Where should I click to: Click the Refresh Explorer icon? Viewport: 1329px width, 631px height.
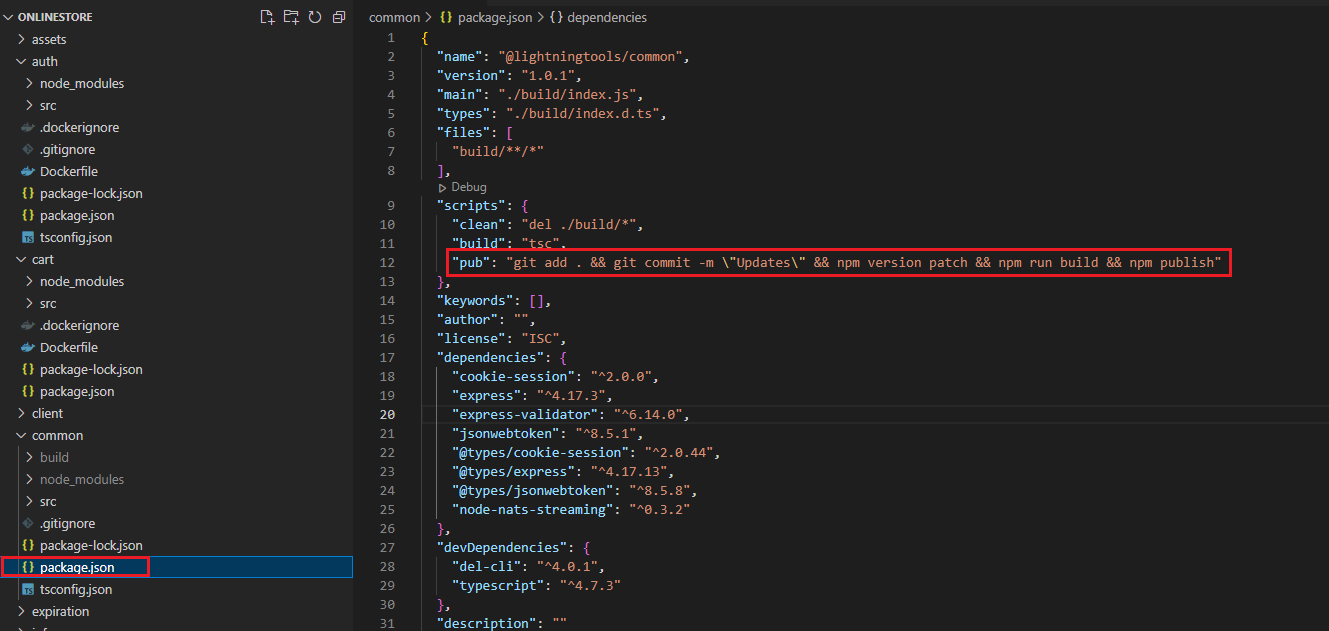point(315,17)
